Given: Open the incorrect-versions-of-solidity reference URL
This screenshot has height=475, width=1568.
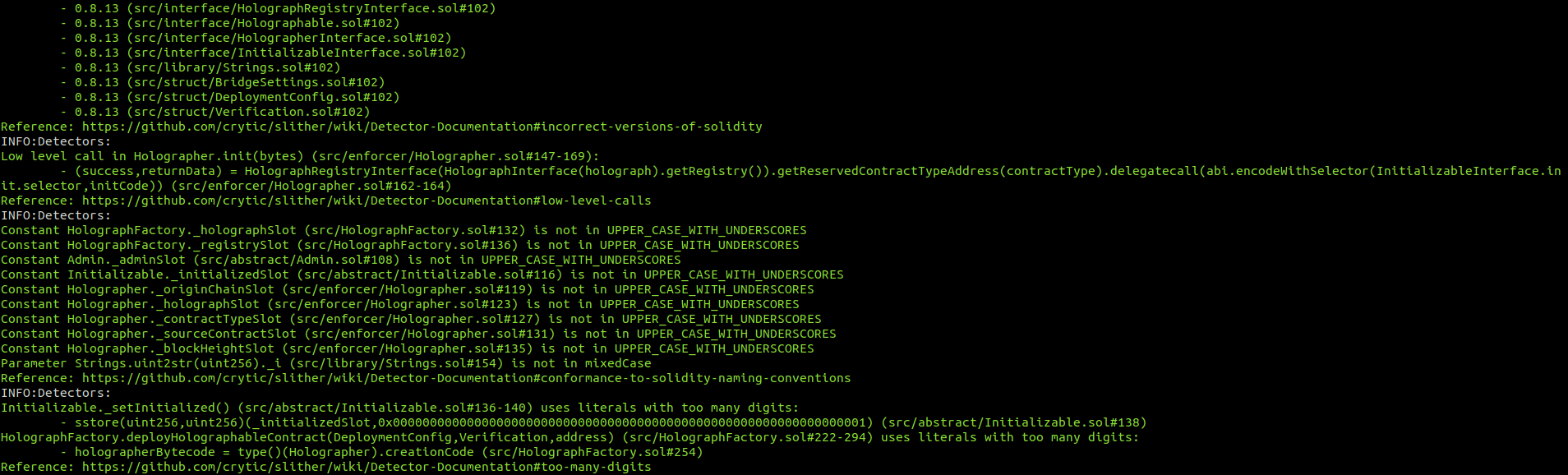Looking at the screenshot, I should [x=422, y=127].
